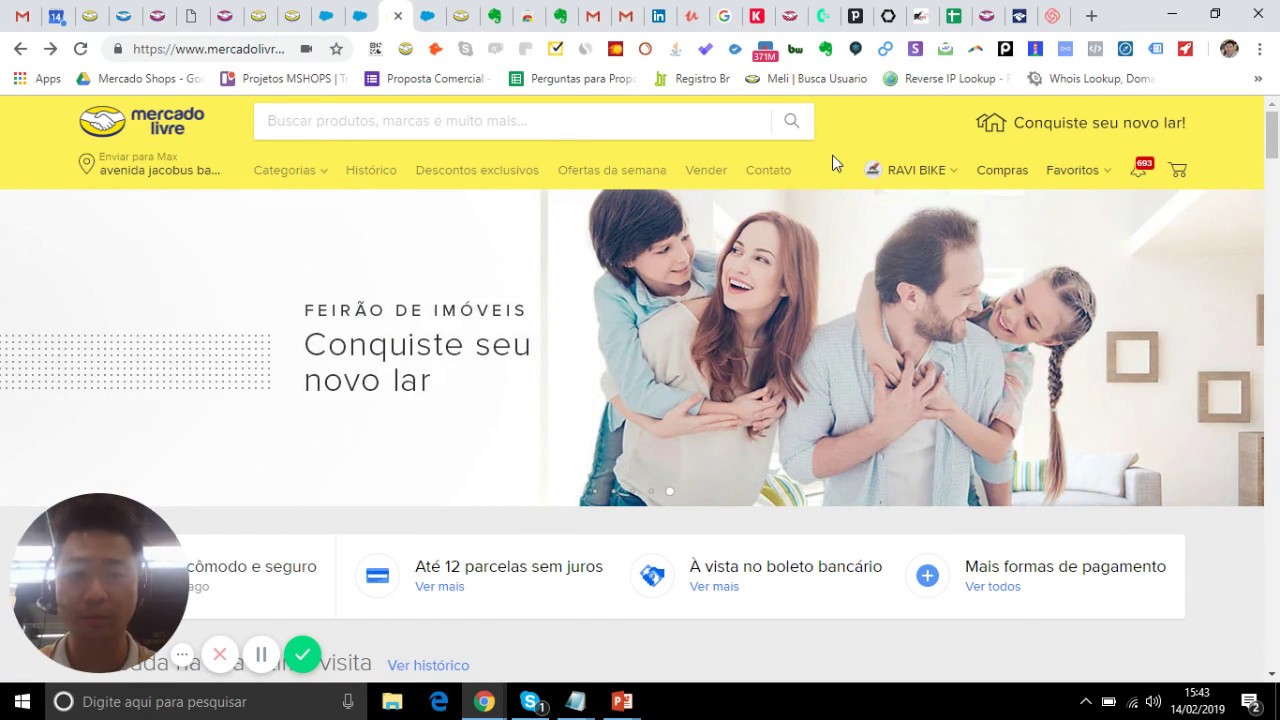Viewport: 1280px width, 720px height.
Task: Open File Explorer from the taskbar
Action: tap(392, 702)
